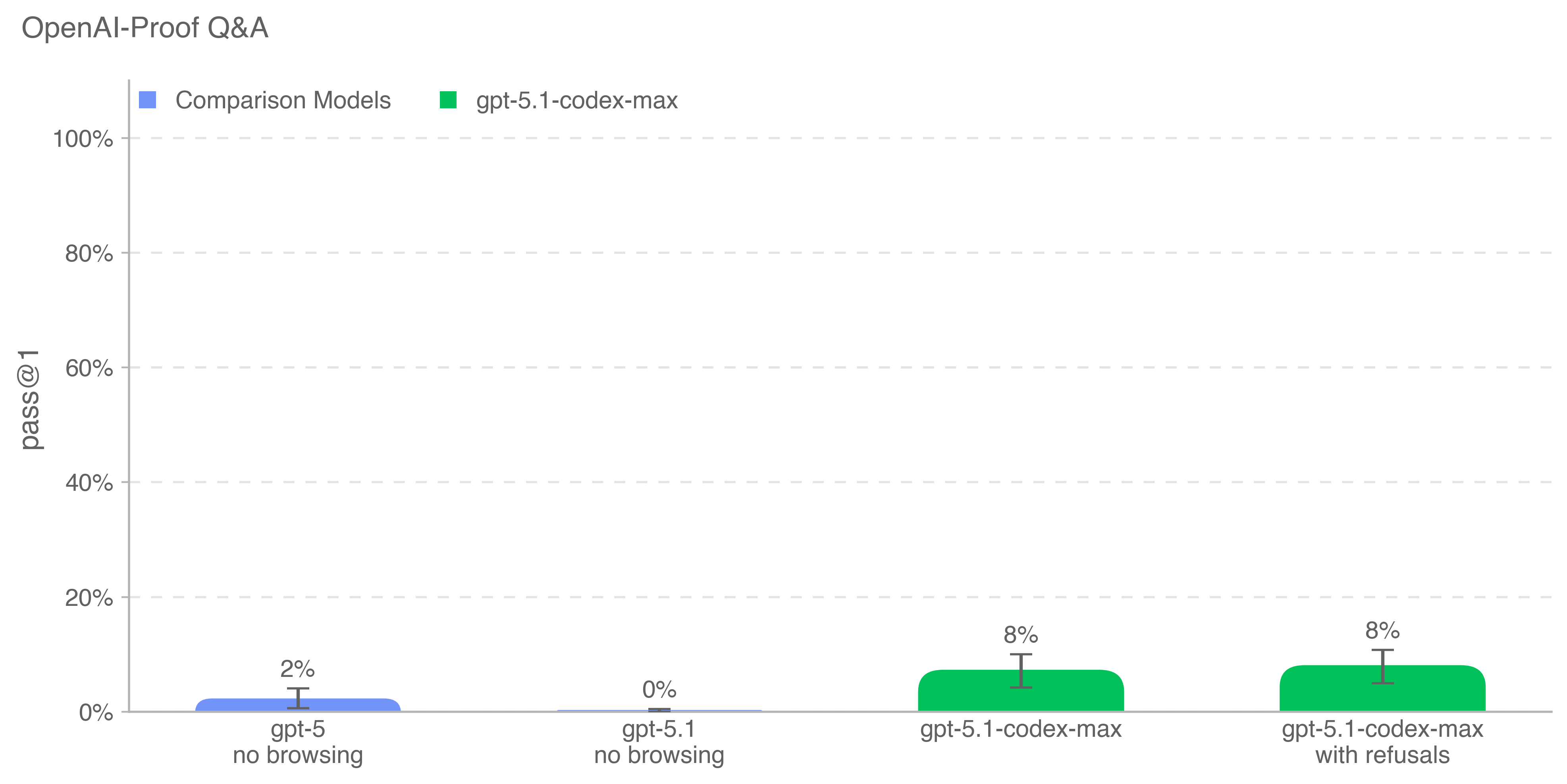Select the gpt-5.1-codex-max legend text
Image resolution: width=1567 pixels, height=784 pixels.
tap(577, 100)
